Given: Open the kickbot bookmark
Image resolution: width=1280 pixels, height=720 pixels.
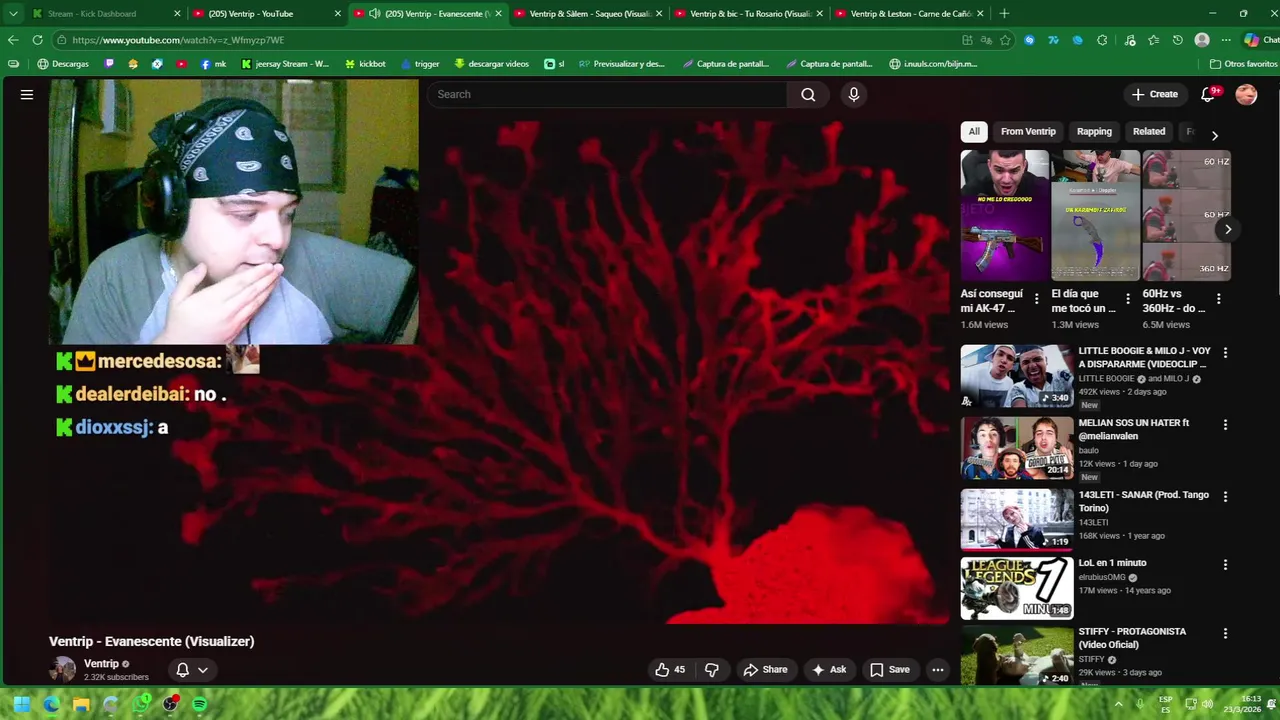Looking at the screenshot, I should point(365,64).
